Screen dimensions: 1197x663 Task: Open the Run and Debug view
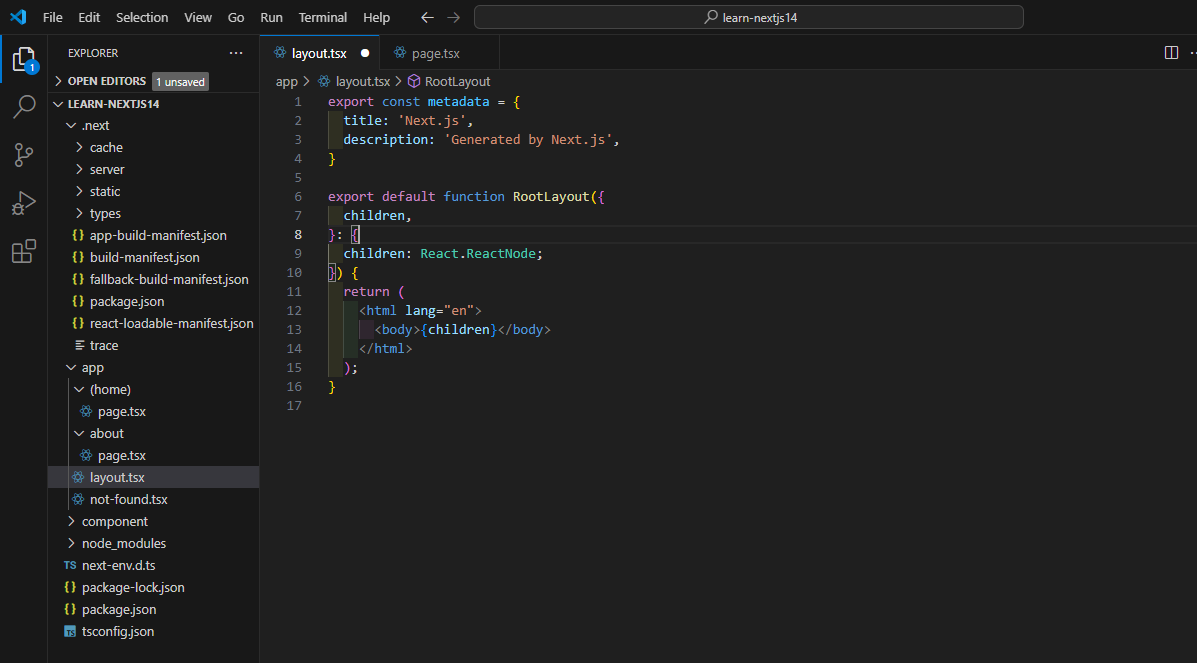tap(24, 203)
